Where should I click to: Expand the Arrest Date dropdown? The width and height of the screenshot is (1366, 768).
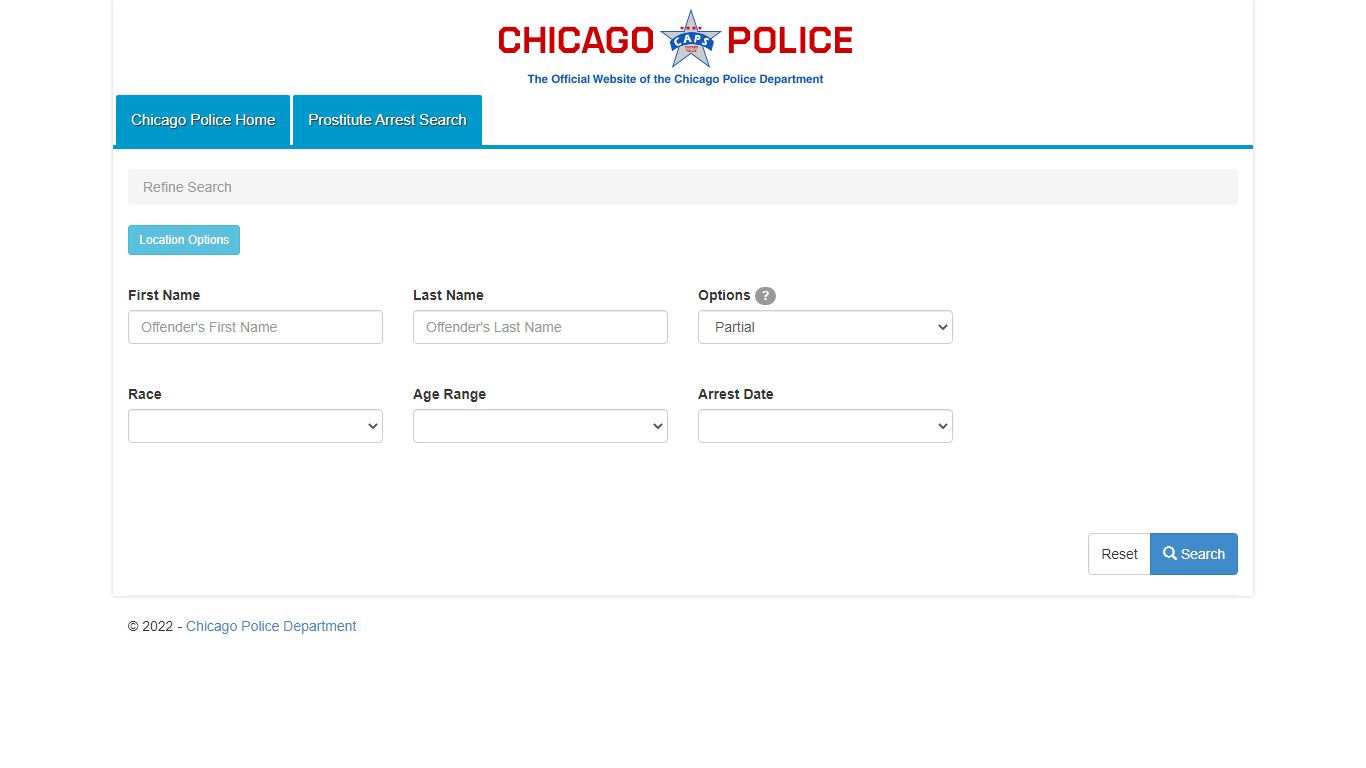(x=825, y=426)
